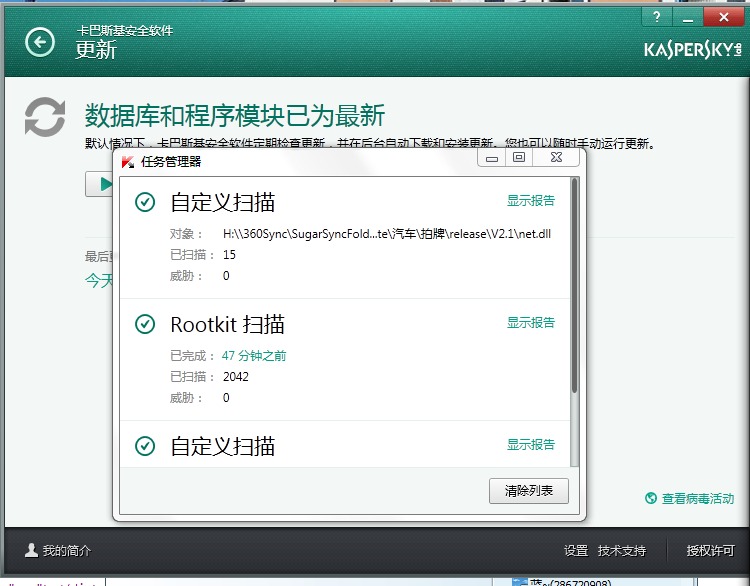Close the 任务管理器 window

tap(556, 157)
